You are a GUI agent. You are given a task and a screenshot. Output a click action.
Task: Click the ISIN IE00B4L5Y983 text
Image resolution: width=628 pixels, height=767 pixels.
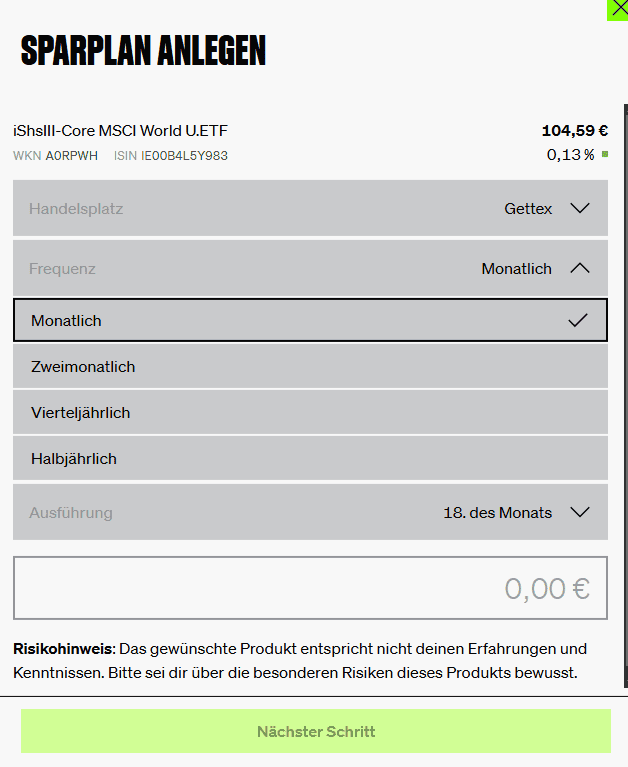[171, 156]
